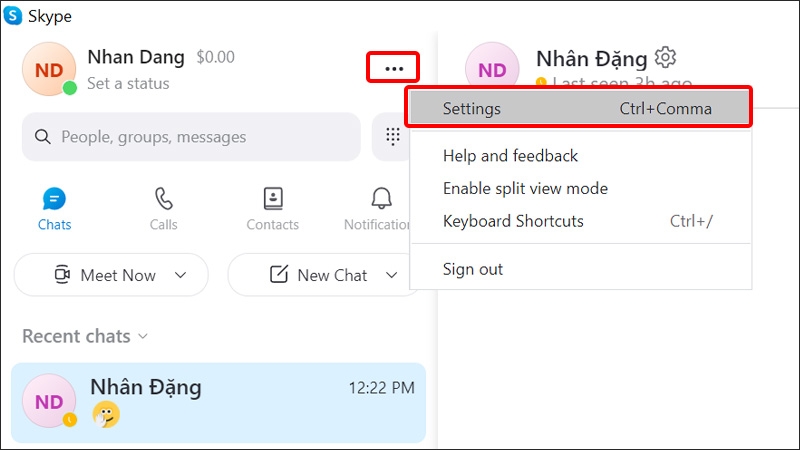Open the Nhân Đặng recent chat
The width and height of the screenshot is (800, 450).
point(218,403)
